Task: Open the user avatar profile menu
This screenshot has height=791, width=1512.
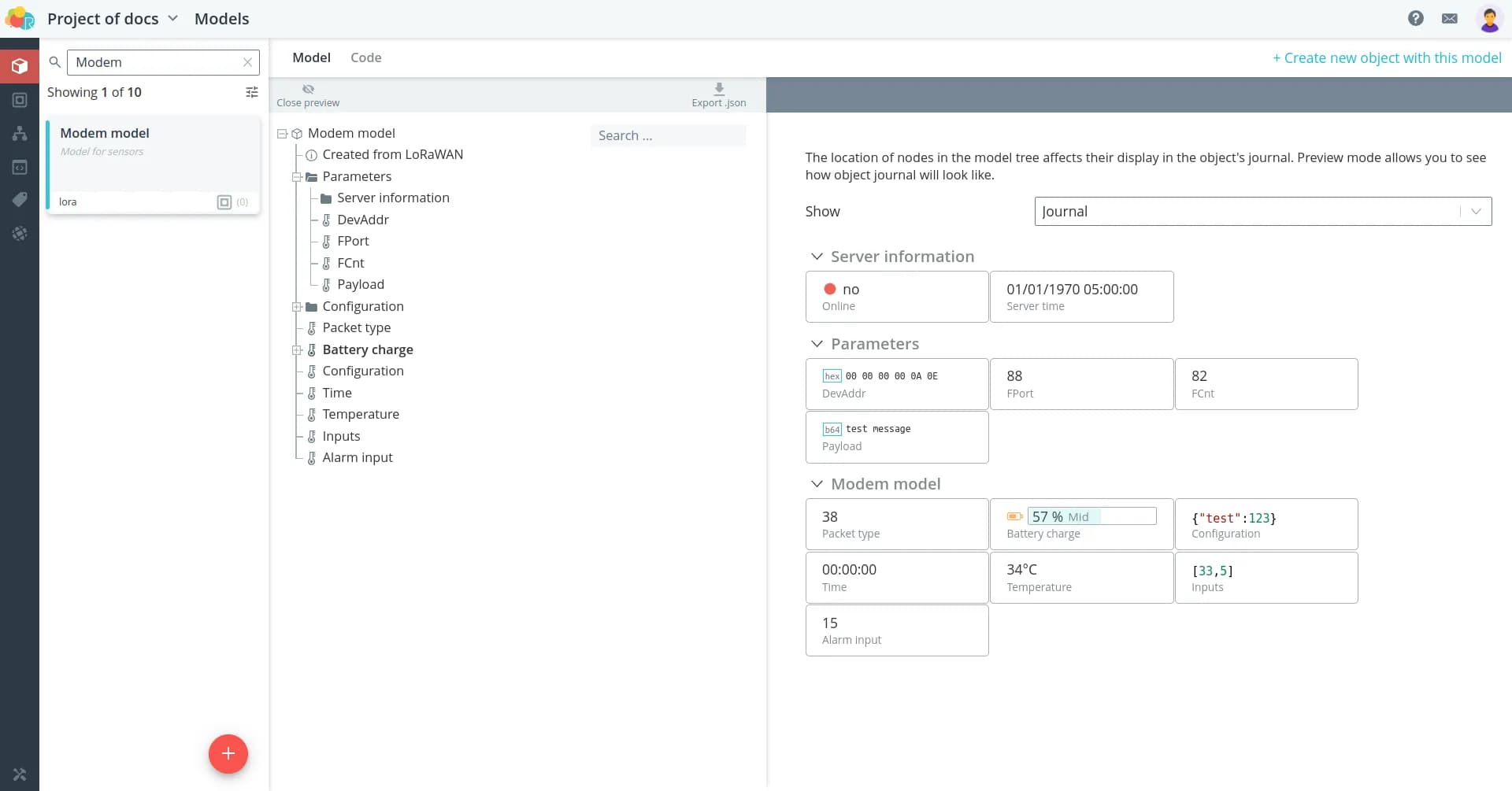Action: point(1488,19)
